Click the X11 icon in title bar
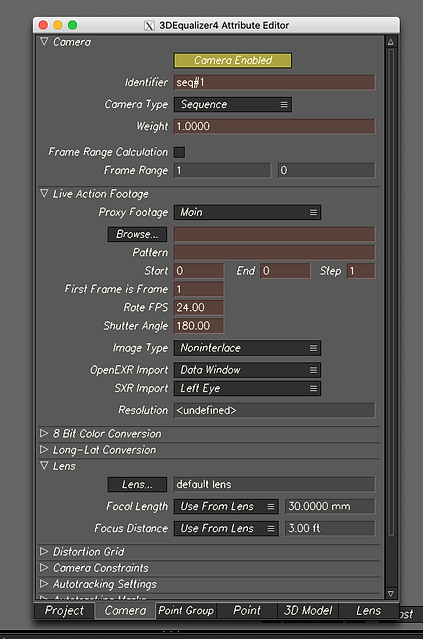 point(149,26)
